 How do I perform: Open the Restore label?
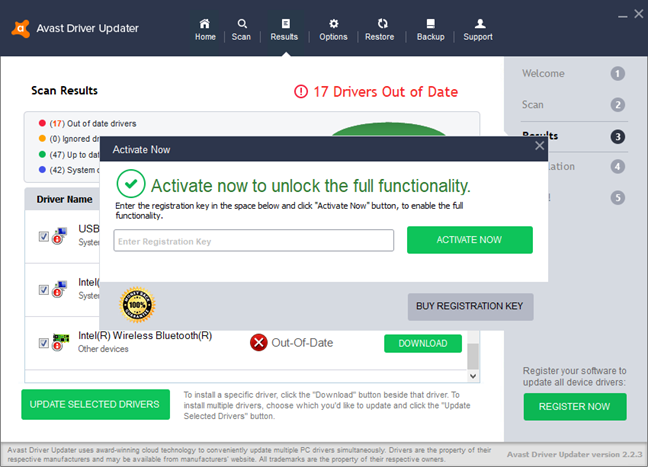379,37
